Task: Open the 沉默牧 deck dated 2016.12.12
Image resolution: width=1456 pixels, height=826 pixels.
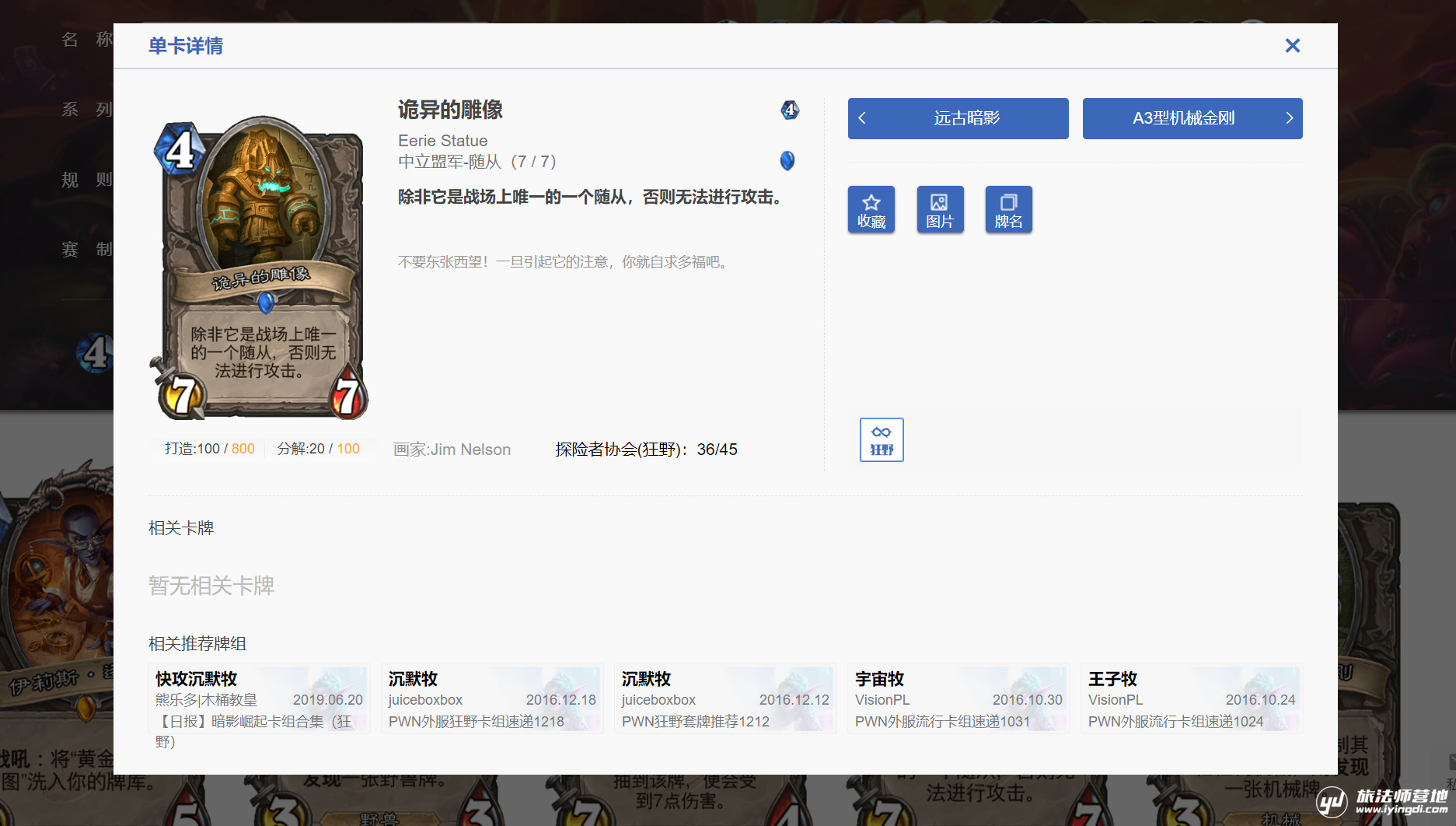Action: coord(725,699)
